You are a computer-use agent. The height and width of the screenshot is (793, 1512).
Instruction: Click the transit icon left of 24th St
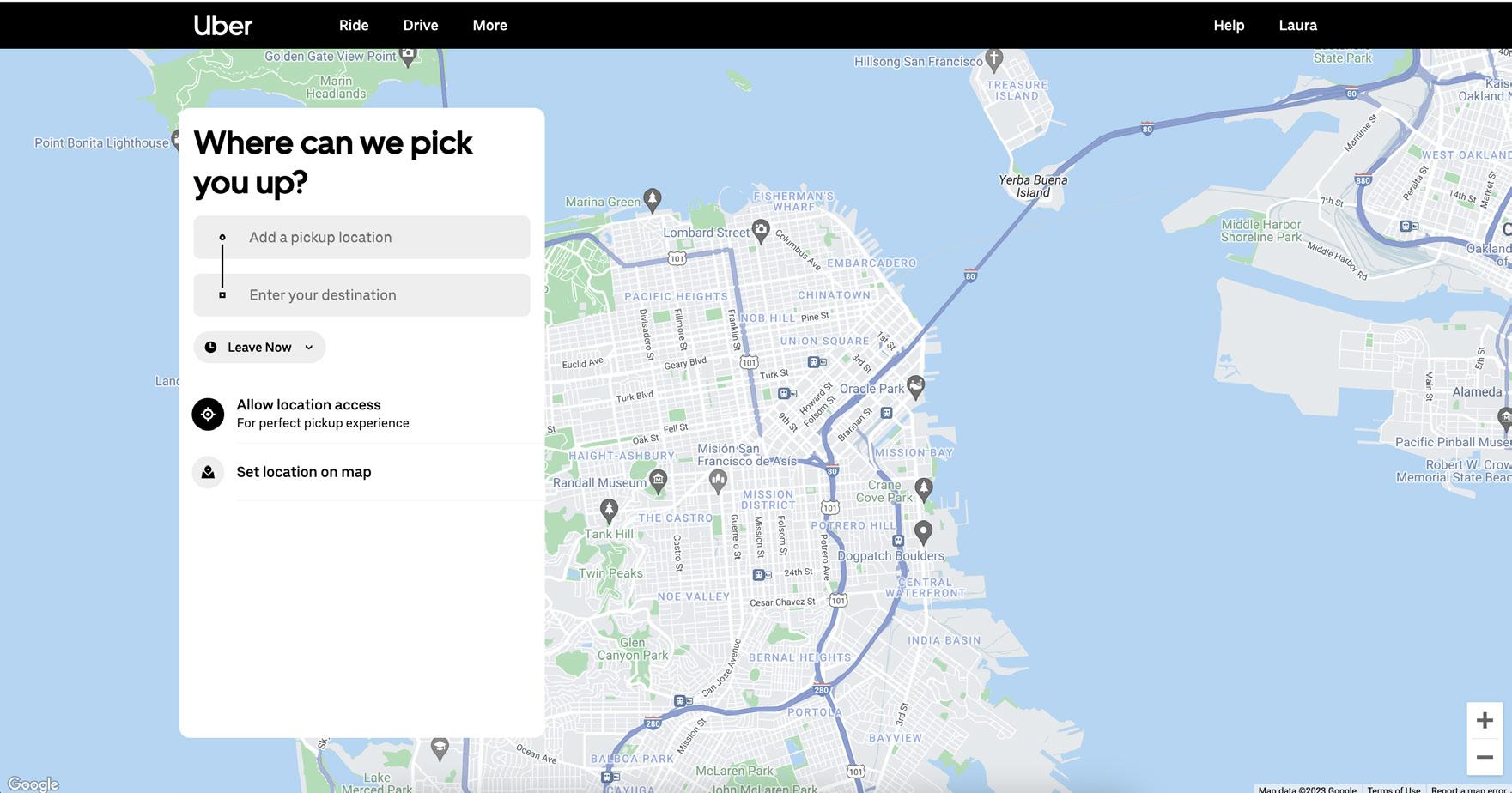click(x=762, y=575)
